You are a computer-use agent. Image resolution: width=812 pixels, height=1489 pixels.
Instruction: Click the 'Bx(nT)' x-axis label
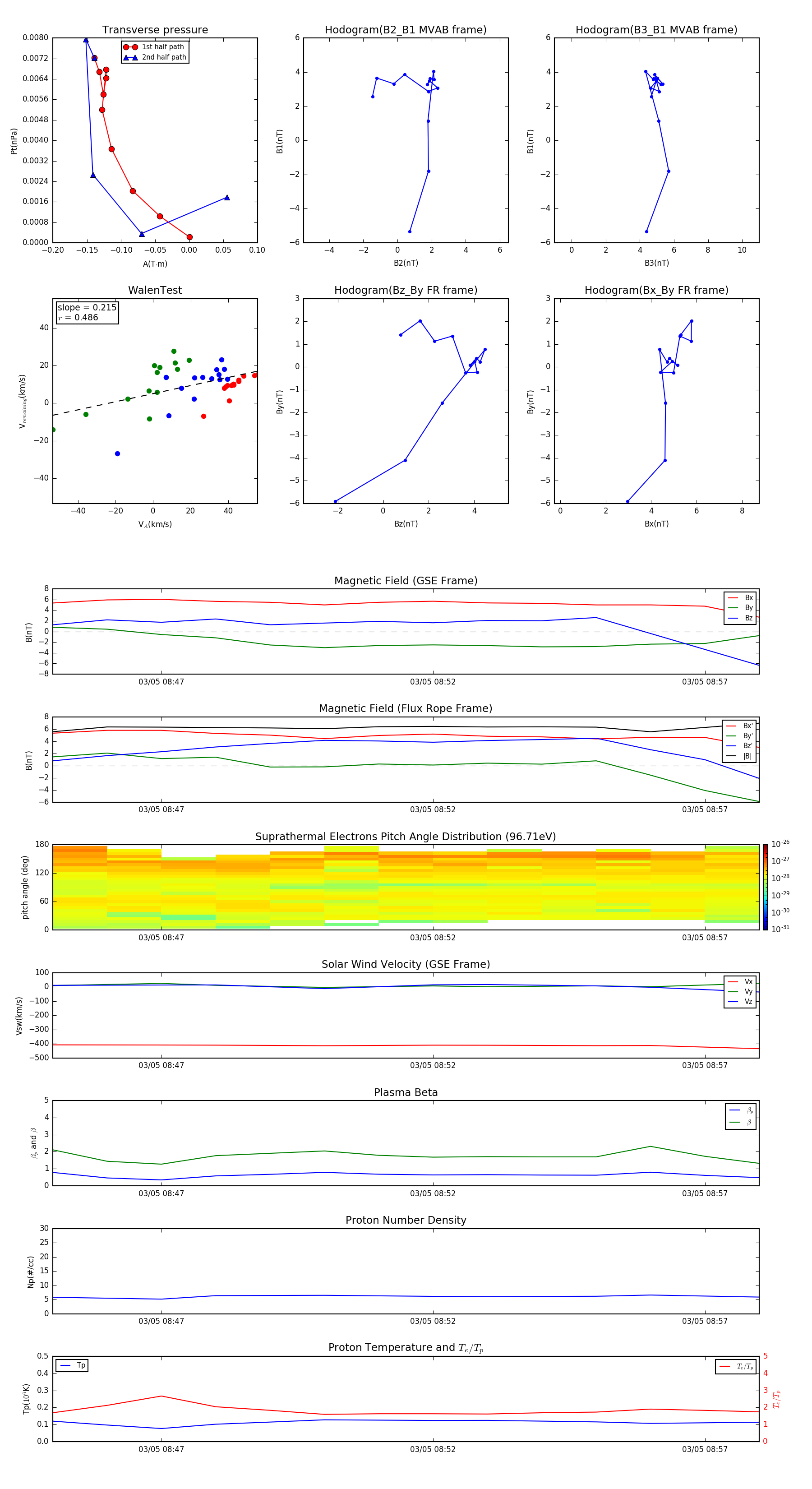[x=656, y=524]
